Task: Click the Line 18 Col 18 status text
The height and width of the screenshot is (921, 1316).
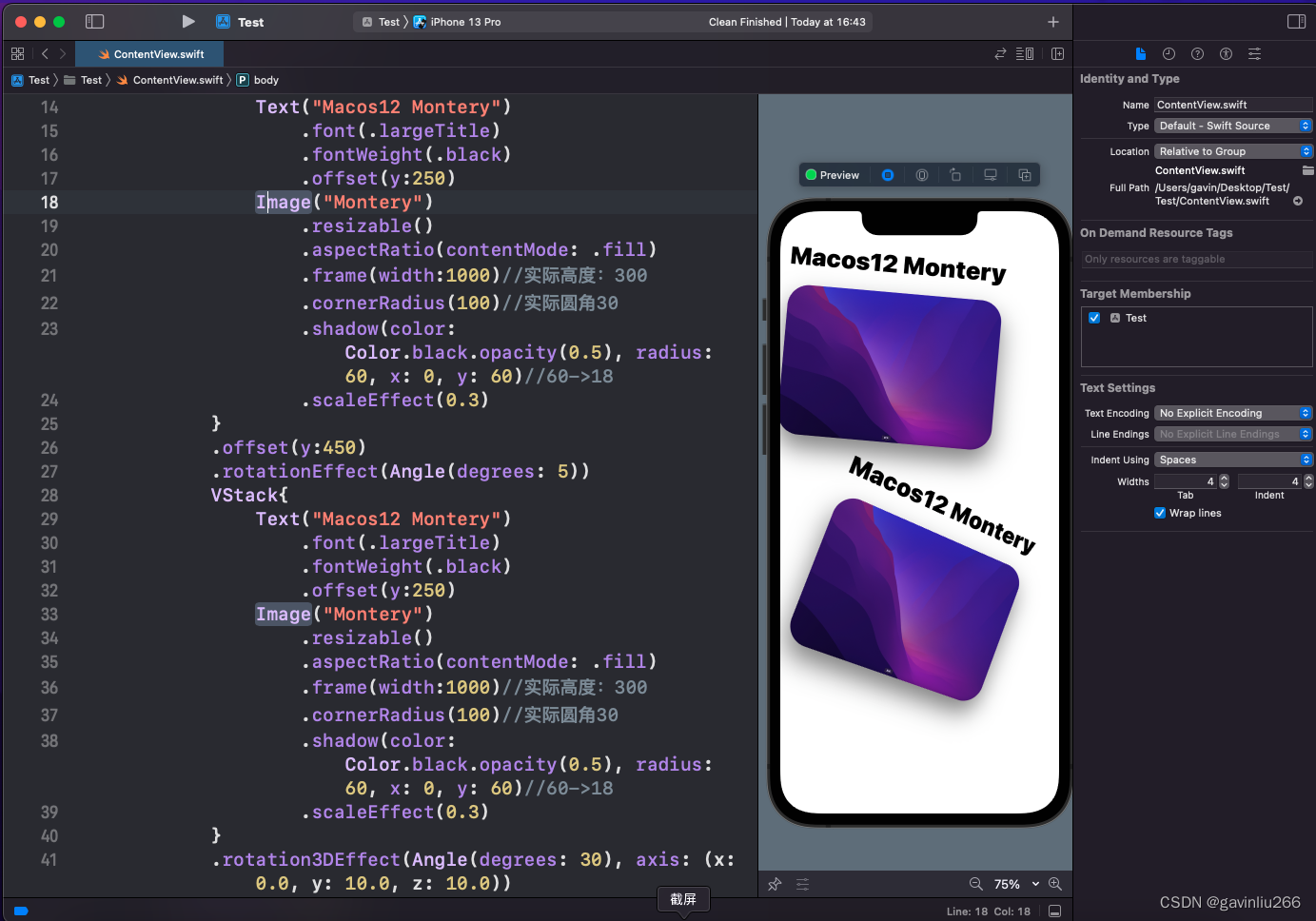Action: (x=988, y=911)
